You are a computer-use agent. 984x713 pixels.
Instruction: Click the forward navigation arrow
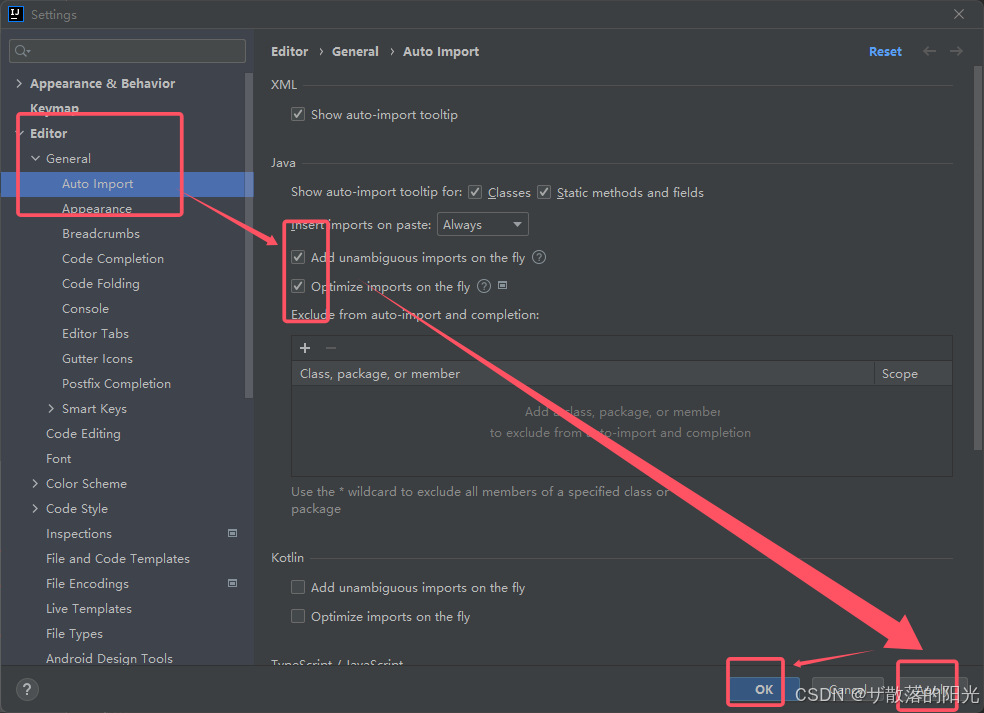[956, 51]
